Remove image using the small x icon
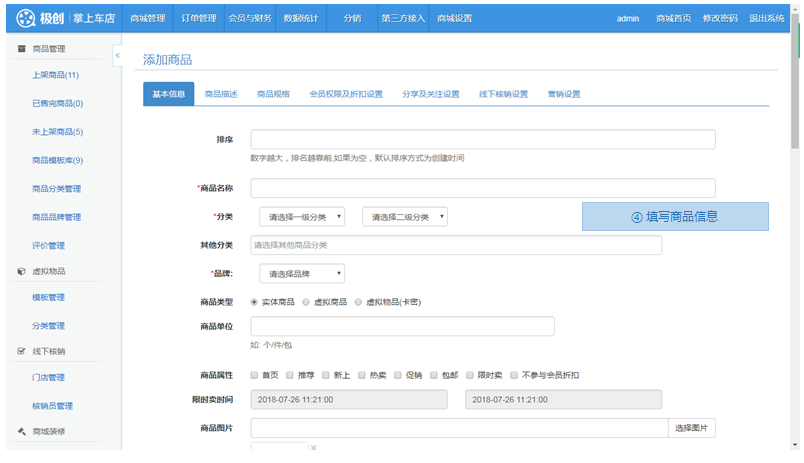 tap(313, 448)
